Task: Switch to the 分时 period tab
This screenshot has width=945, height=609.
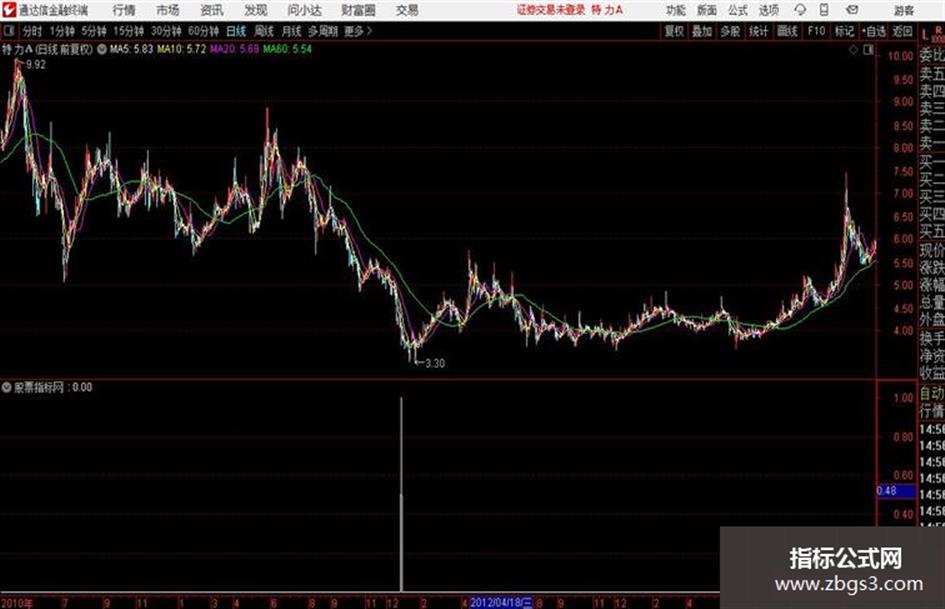Action: [32, 31]
